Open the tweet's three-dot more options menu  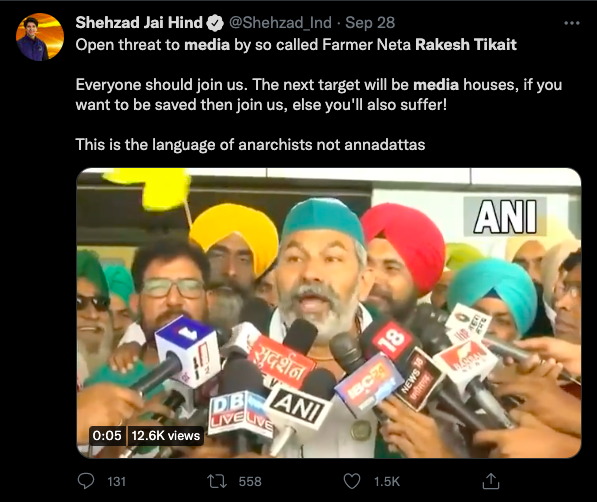571,23
